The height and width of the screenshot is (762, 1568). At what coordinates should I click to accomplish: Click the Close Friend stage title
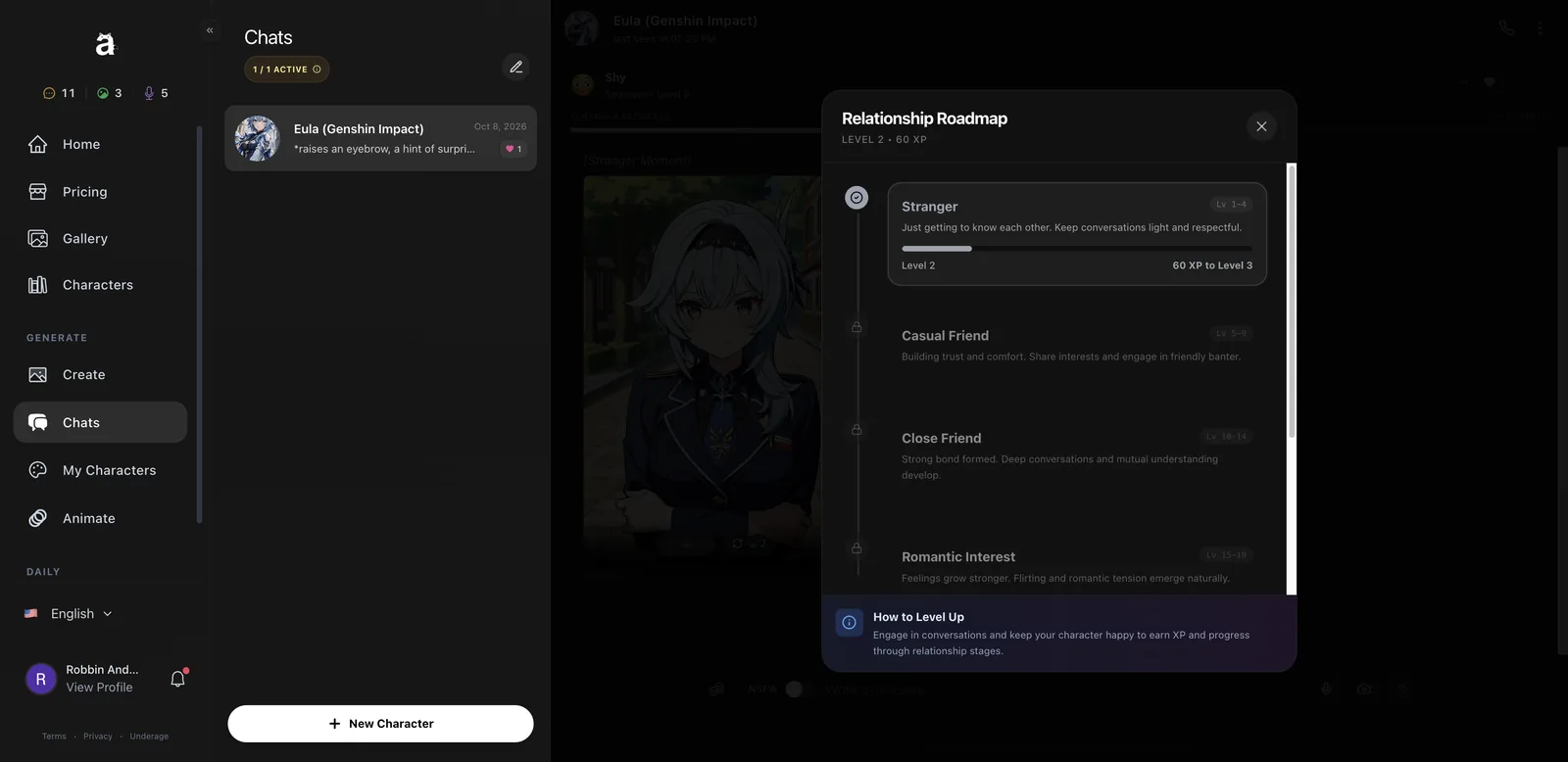[x=941, y=439]
